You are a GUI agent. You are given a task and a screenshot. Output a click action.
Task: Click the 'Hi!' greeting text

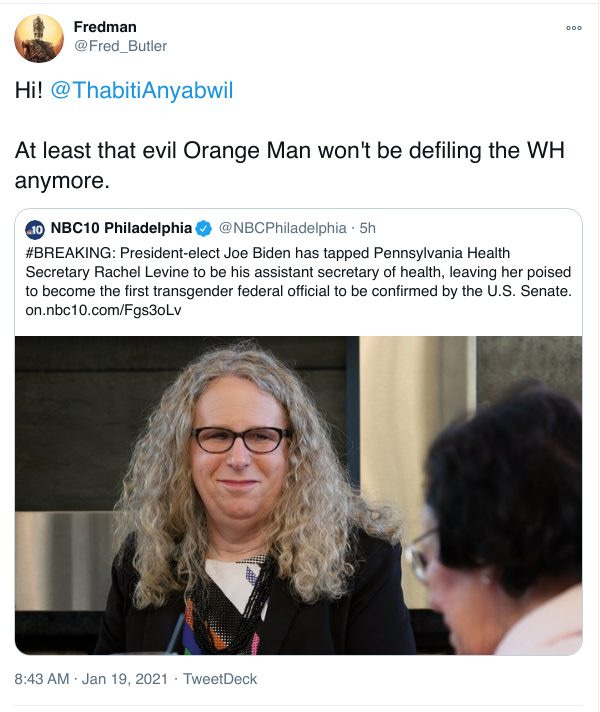click(29, 89)
